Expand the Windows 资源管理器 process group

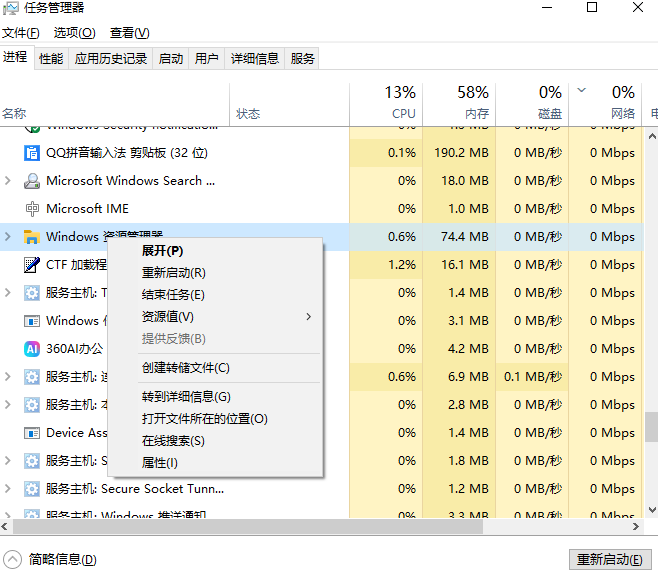click(x=8, y=237)
